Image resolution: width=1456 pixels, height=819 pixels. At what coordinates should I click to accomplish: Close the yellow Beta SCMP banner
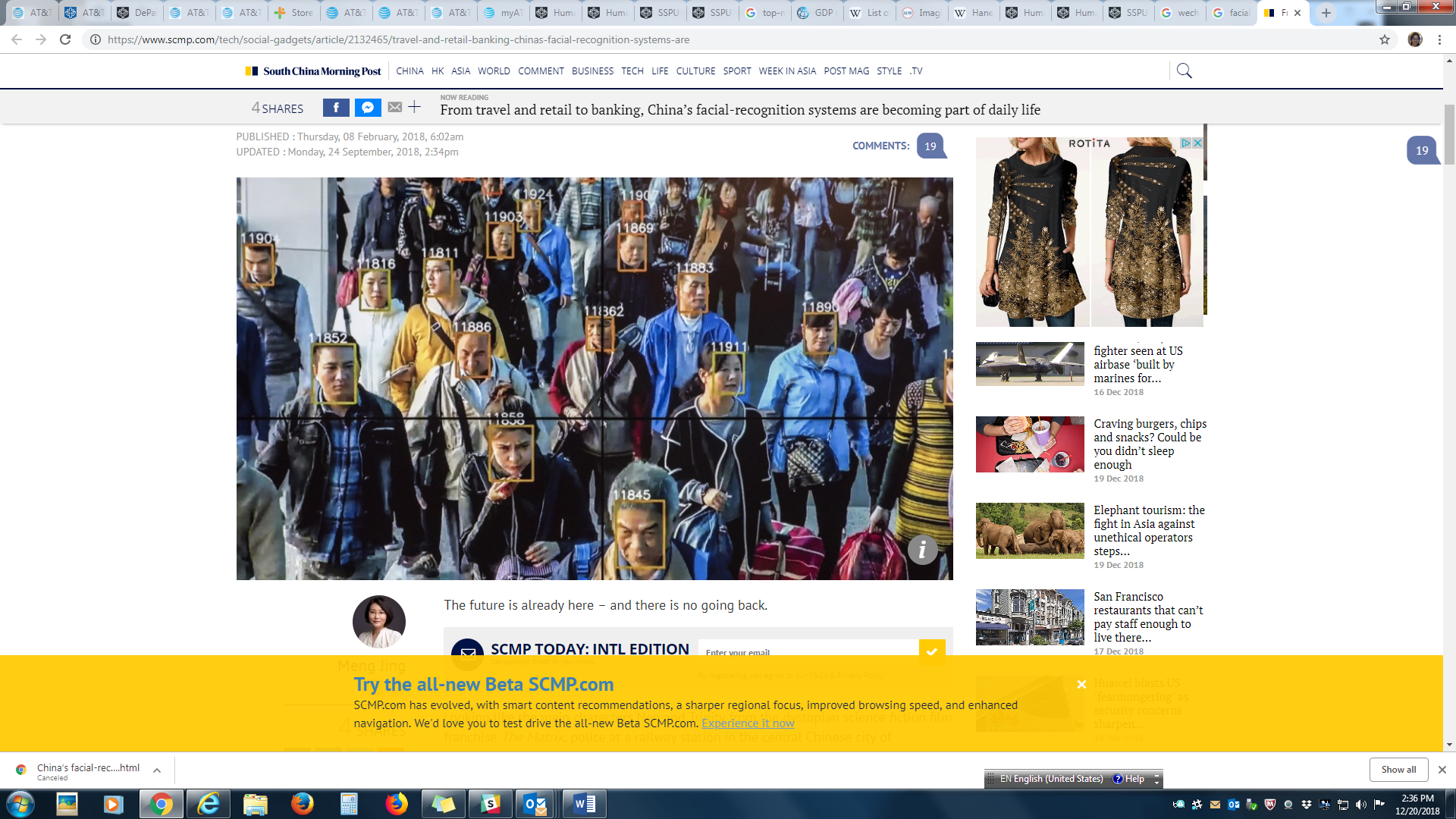[x=1081, y=684]
